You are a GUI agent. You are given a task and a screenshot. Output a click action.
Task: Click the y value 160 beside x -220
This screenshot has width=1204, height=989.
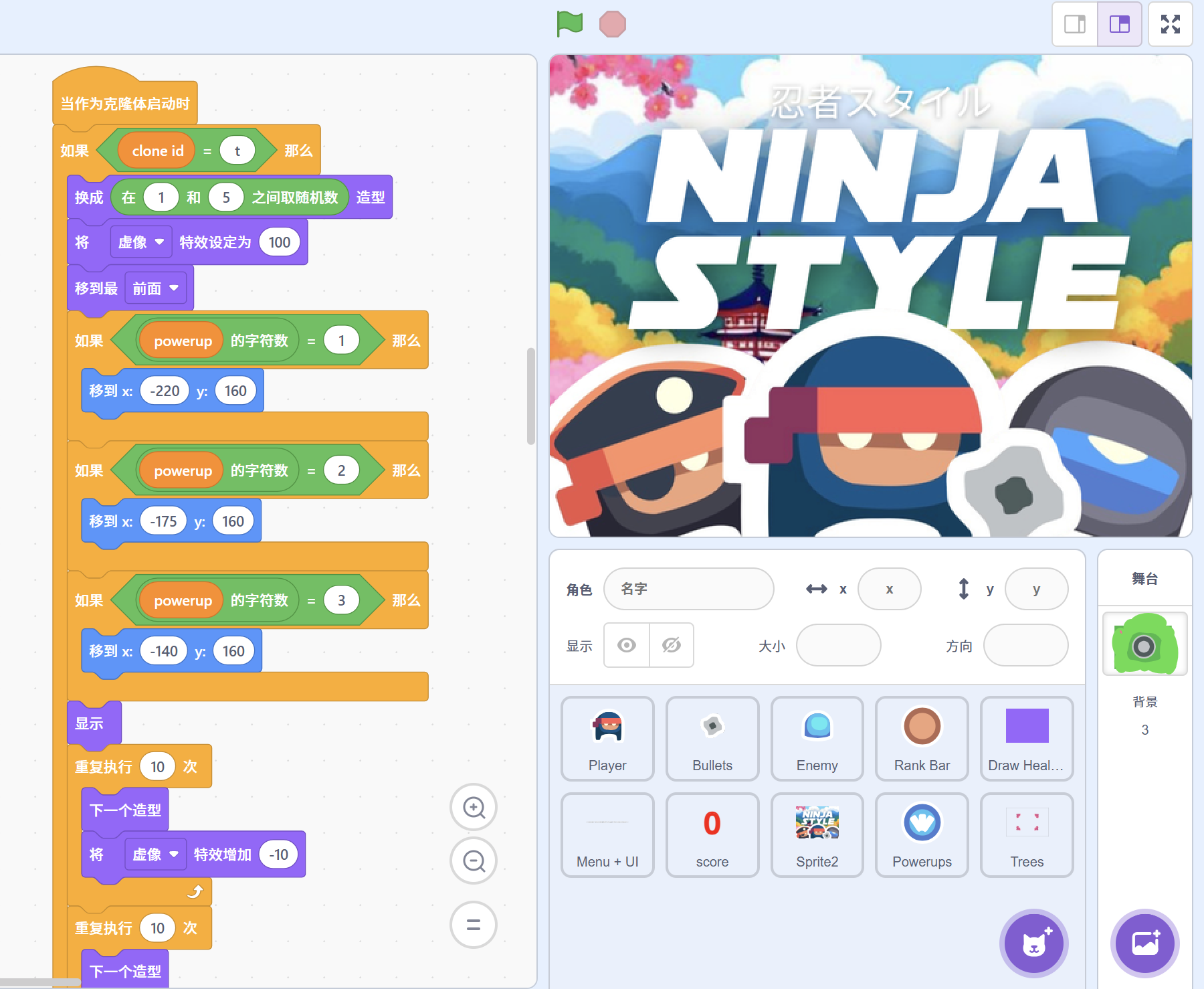point(235,391)
